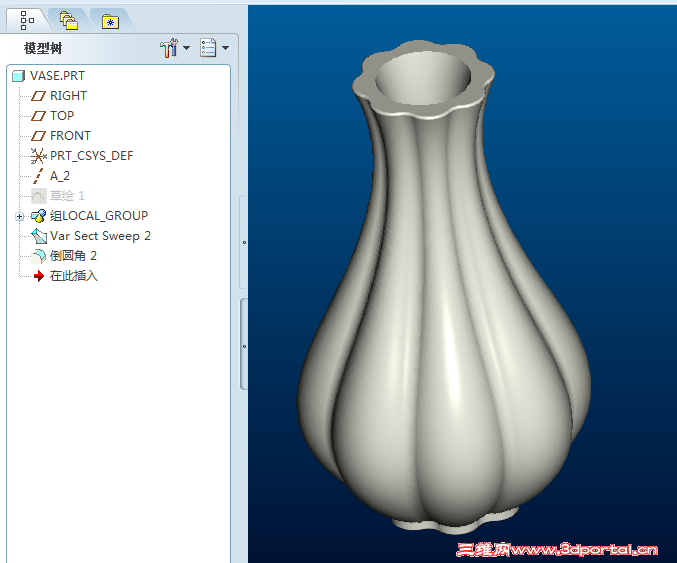The image size is (677, 563).
Task: Click the RIGHT plane icon
Action: (x=38, y=96)
